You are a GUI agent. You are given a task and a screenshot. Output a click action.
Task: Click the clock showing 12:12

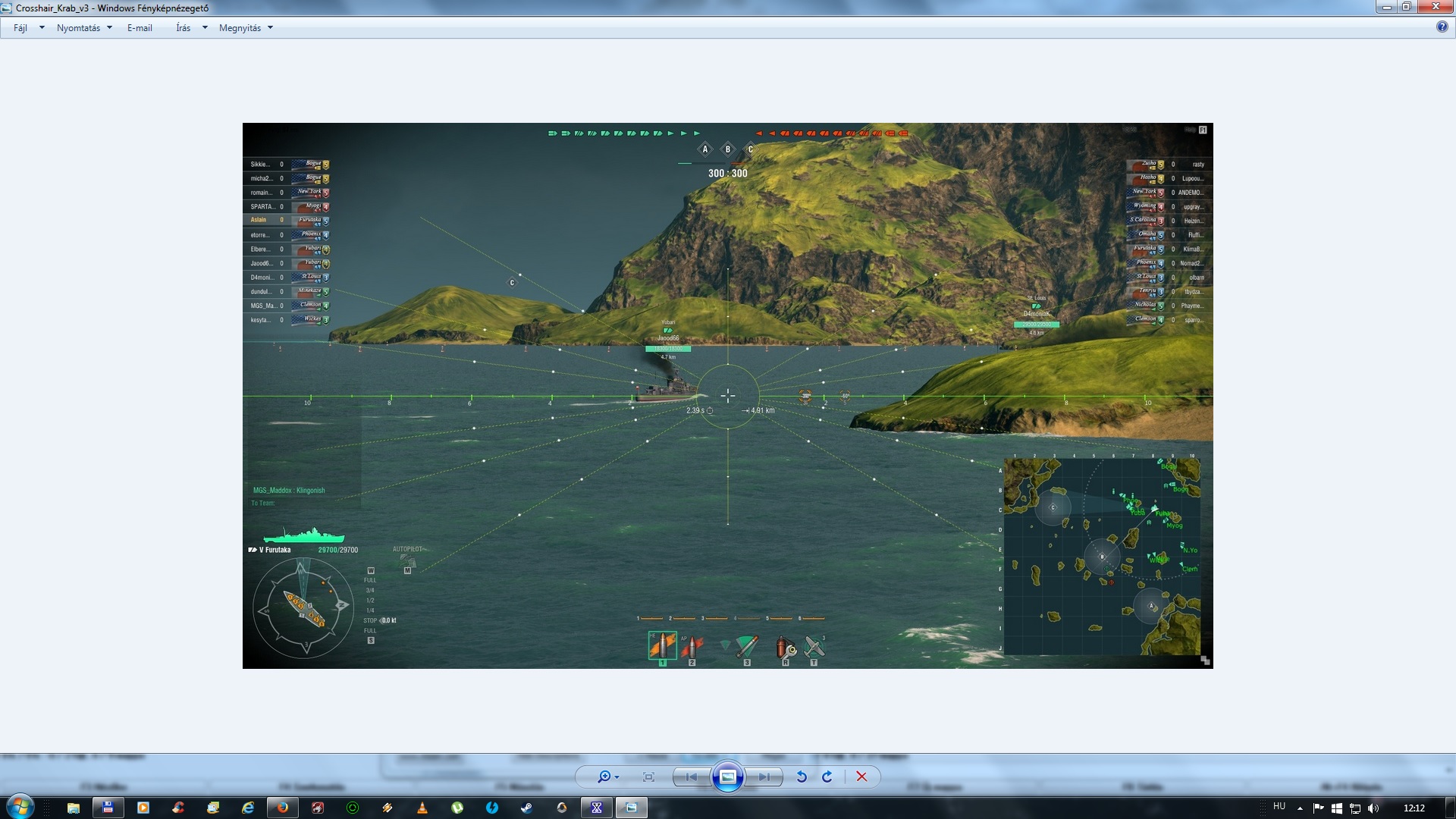pyautogui.click(x=1414, y=808)
